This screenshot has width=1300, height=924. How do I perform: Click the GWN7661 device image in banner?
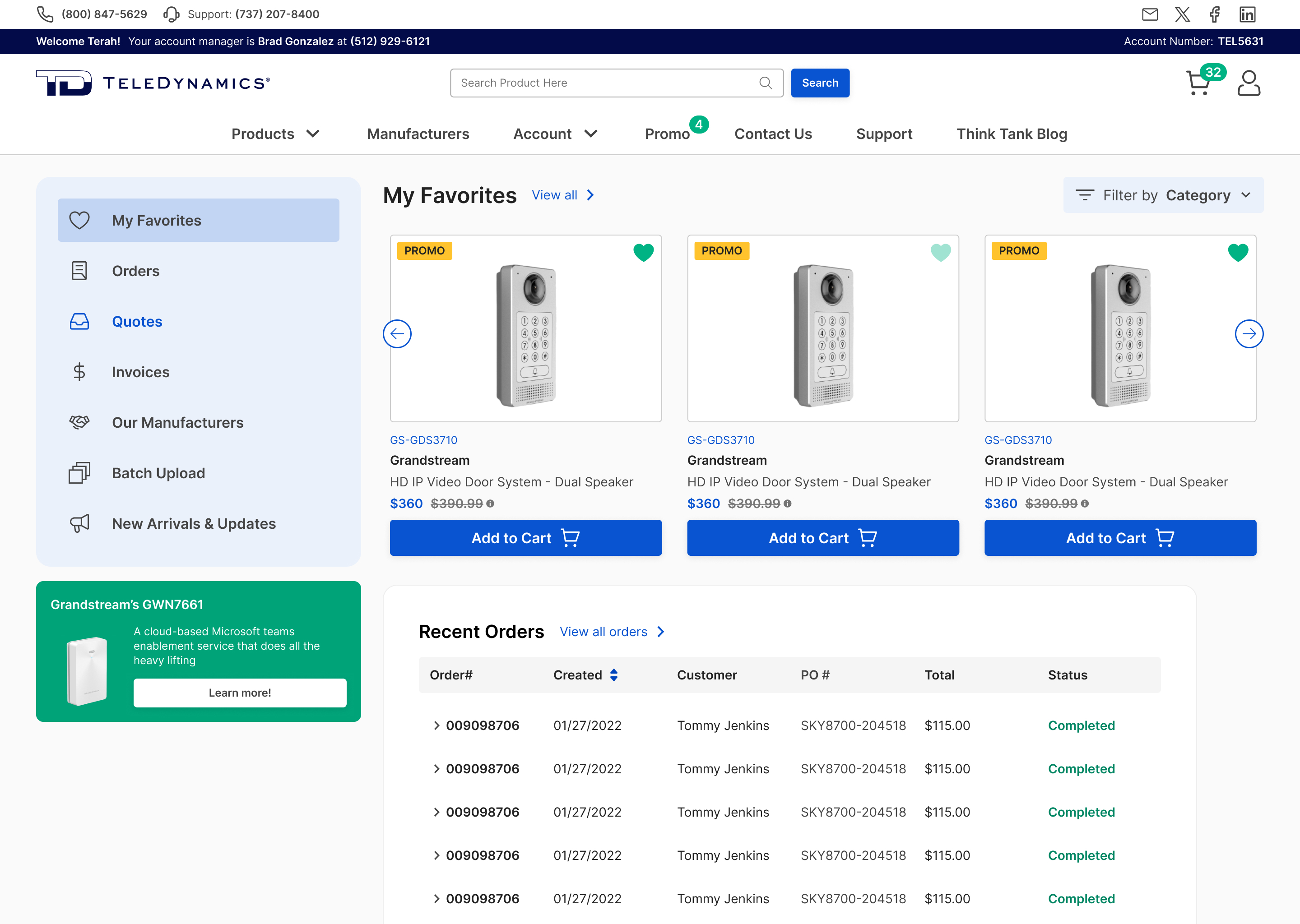click(x=87, y=671)
